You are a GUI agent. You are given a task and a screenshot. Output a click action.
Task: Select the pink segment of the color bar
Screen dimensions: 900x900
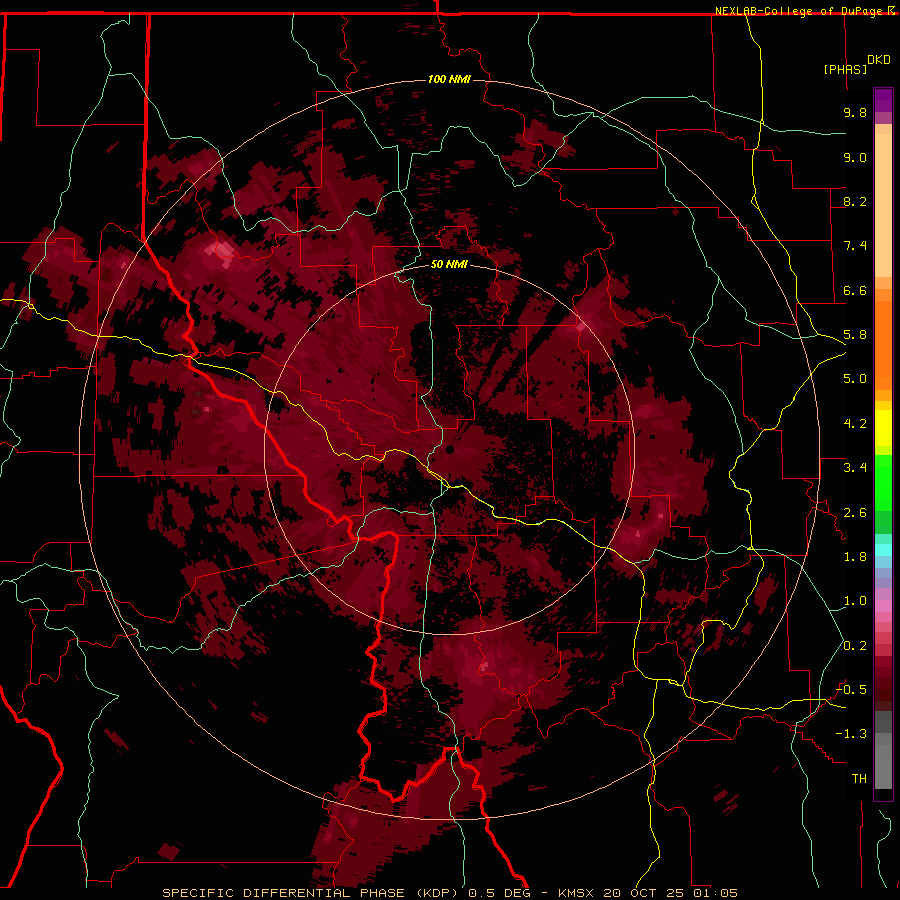pos(883,606)
